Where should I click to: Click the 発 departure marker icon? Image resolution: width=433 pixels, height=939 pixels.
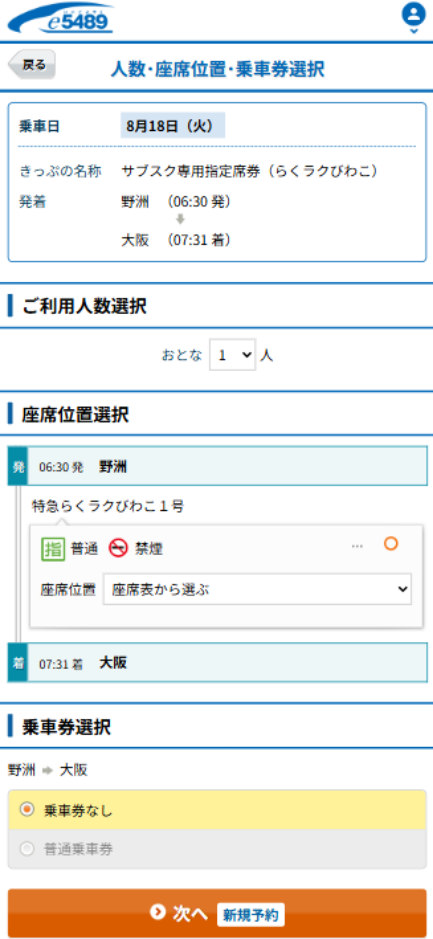point(17,466)
